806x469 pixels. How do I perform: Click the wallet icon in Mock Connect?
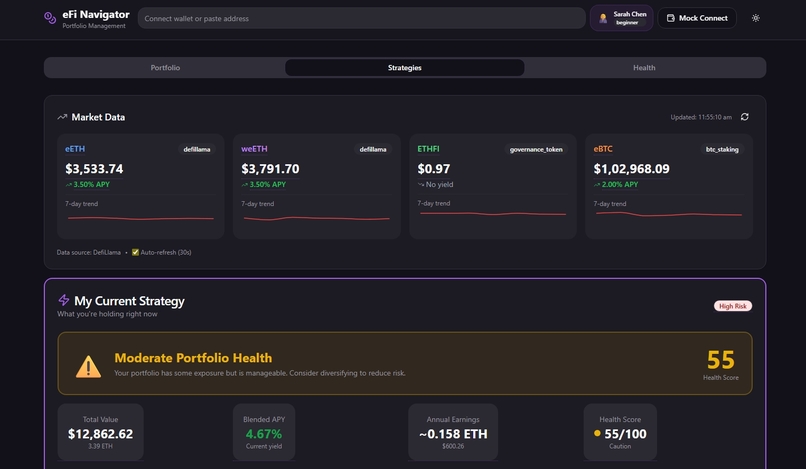coord(670,18)
